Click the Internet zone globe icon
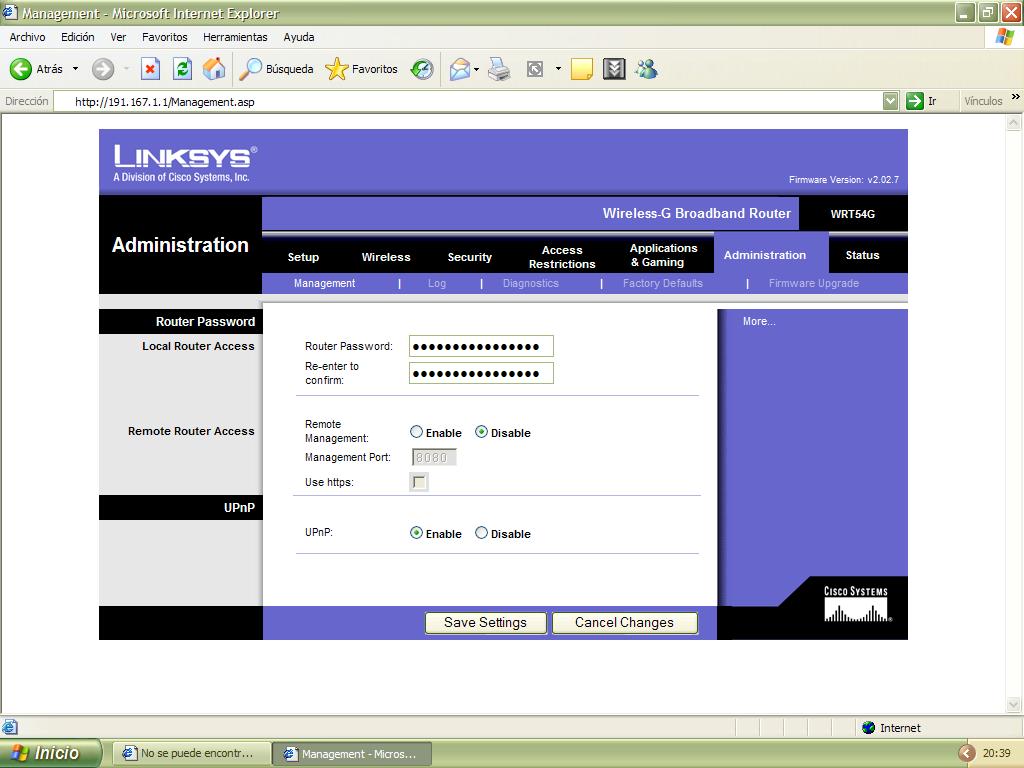The image size is (1024, 768). click(x=869, y=728)
